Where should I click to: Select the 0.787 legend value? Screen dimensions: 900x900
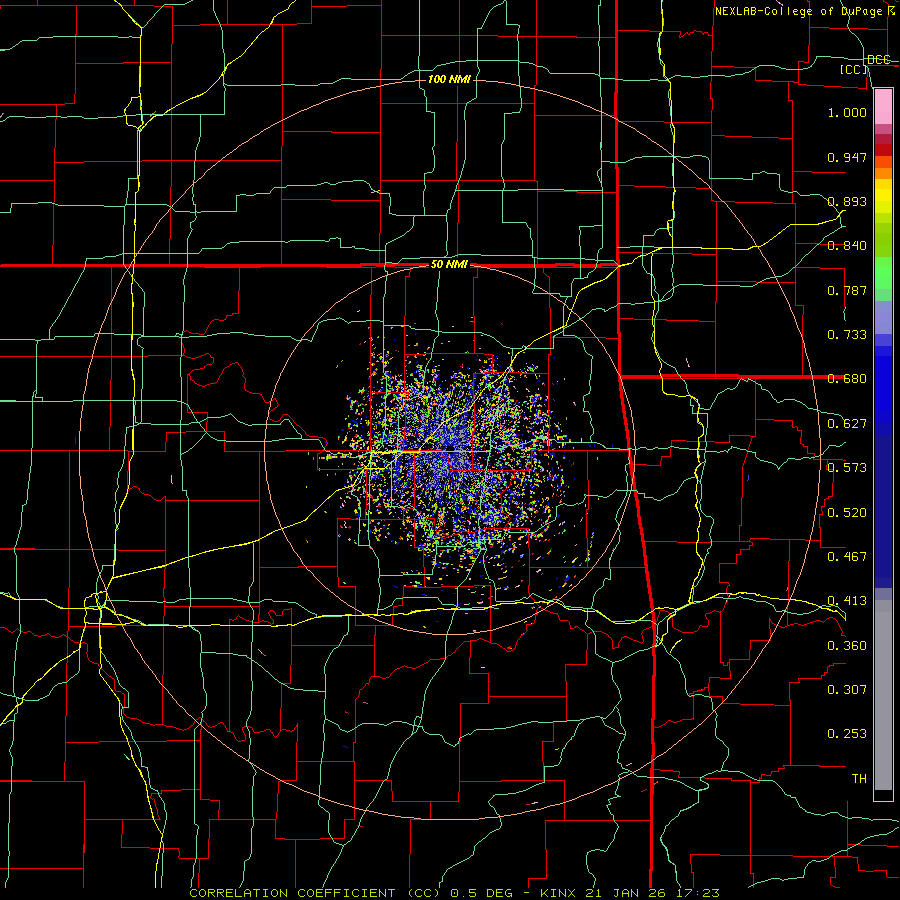tap(847, 290)
